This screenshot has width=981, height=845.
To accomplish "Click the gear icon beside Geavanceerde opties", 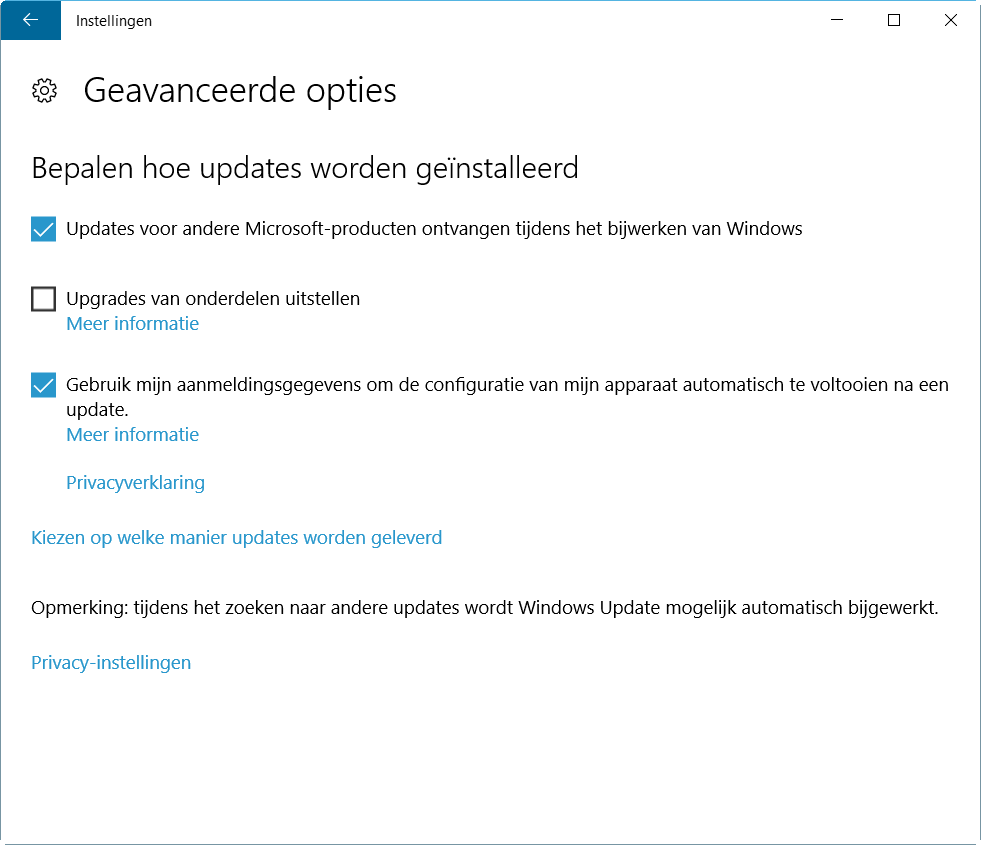I will click(x=44, y=91).
